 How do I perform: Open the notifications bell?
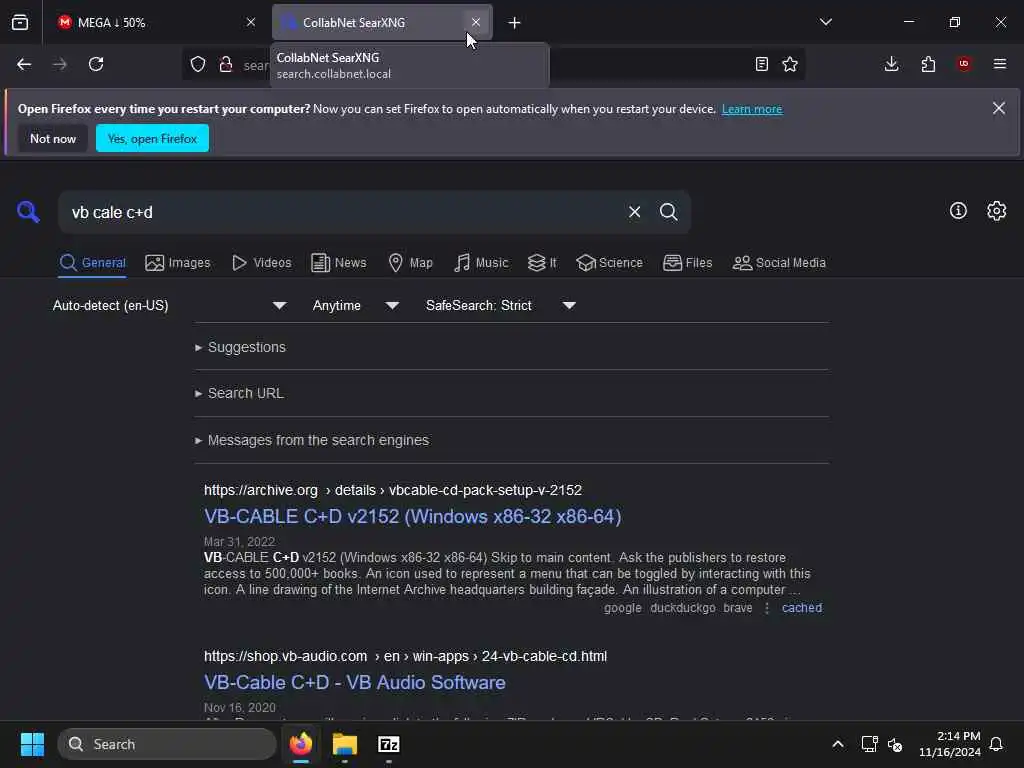(x=997, y=744)
